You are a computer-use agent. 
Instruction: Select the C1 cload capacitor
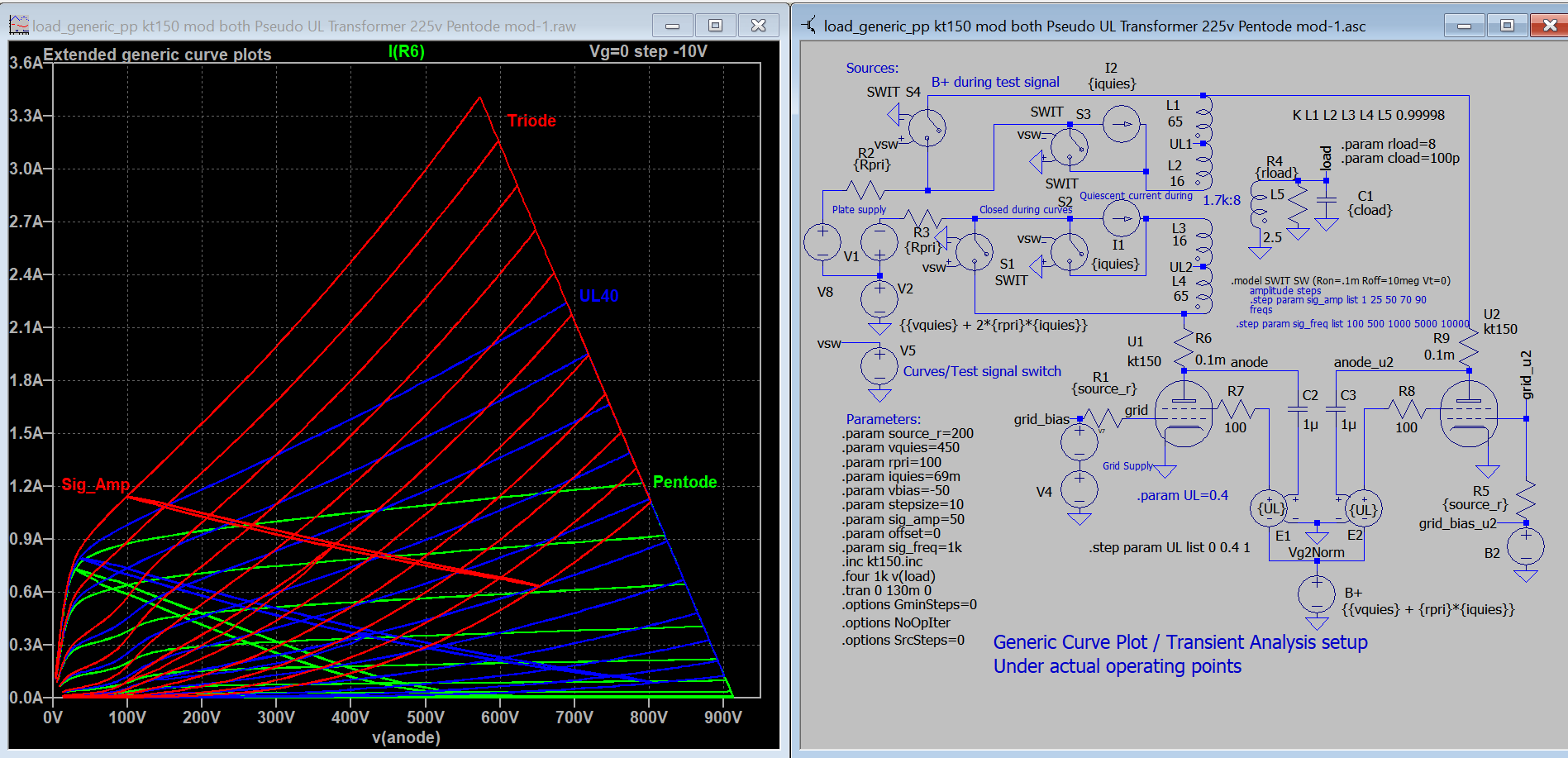coord(1326,201)
